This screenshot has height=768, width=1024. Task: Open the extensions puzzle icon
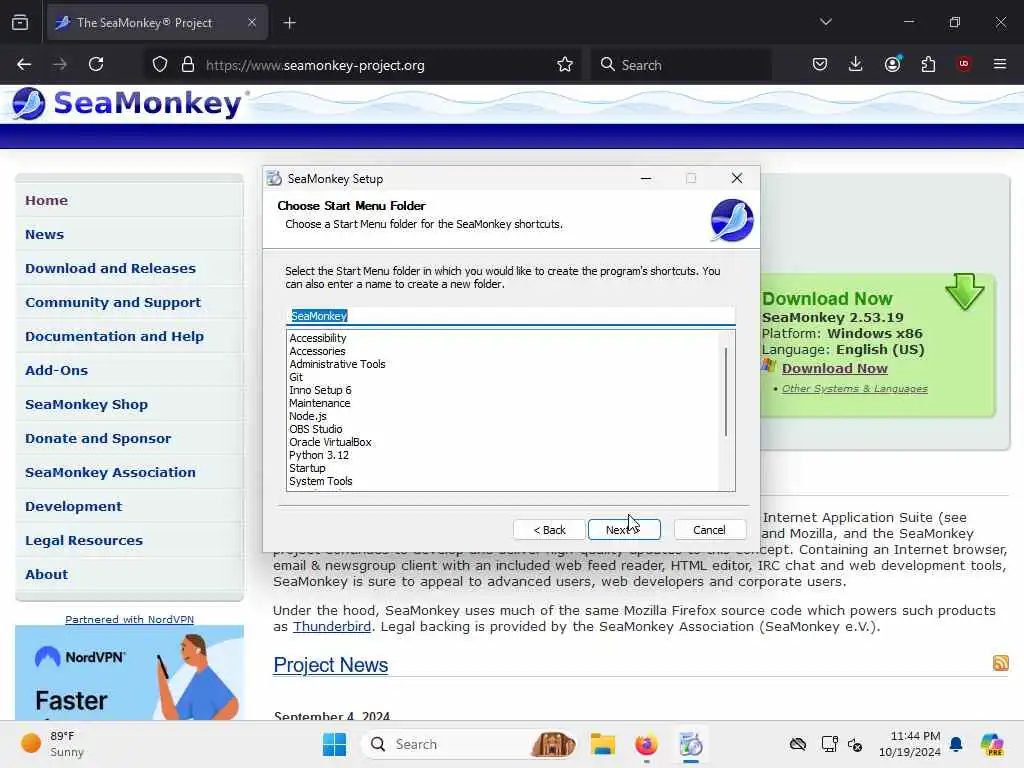(x=928, y=64)
